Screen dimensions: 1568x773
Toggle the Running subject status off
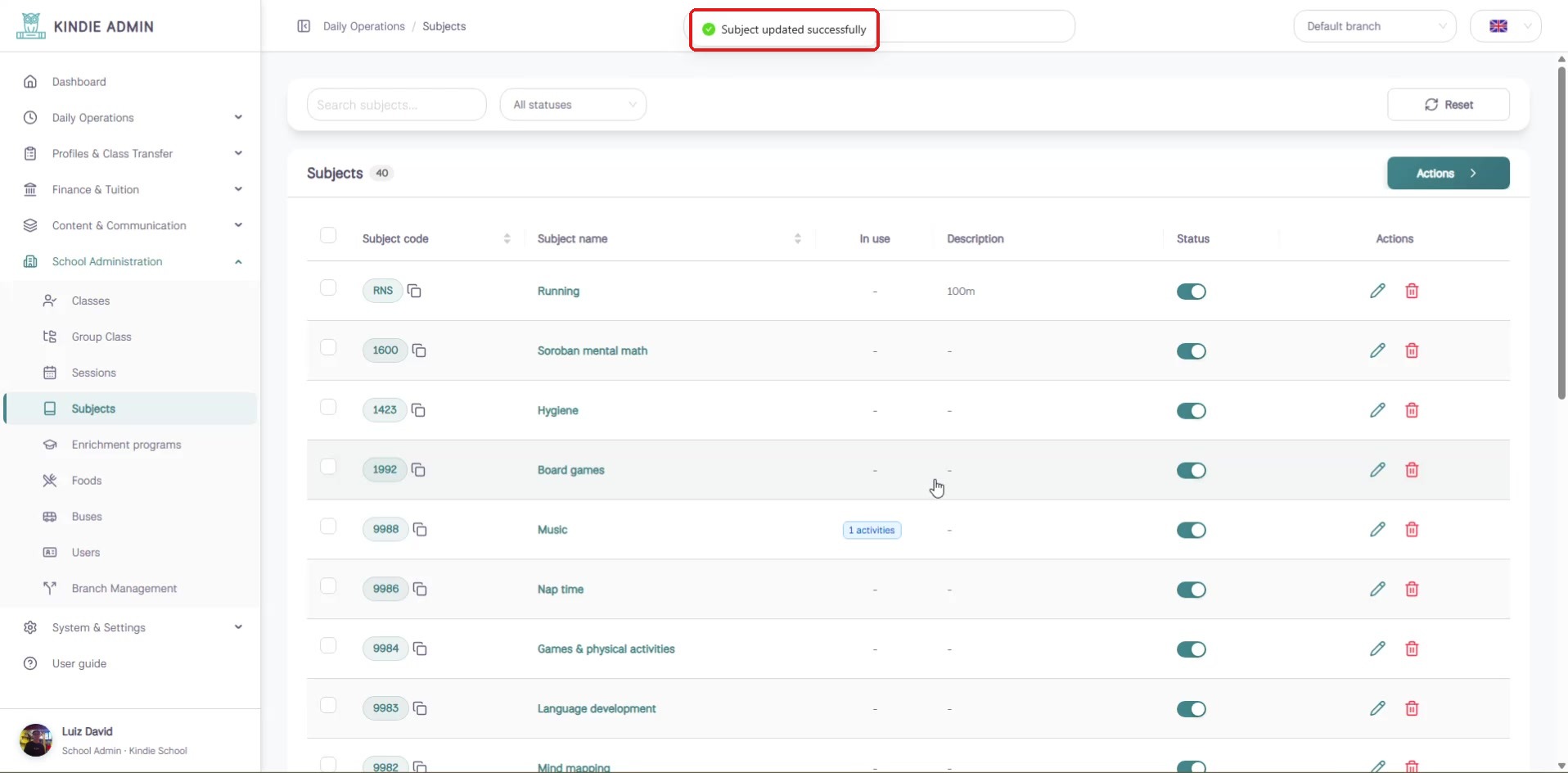pos(1191,292)
